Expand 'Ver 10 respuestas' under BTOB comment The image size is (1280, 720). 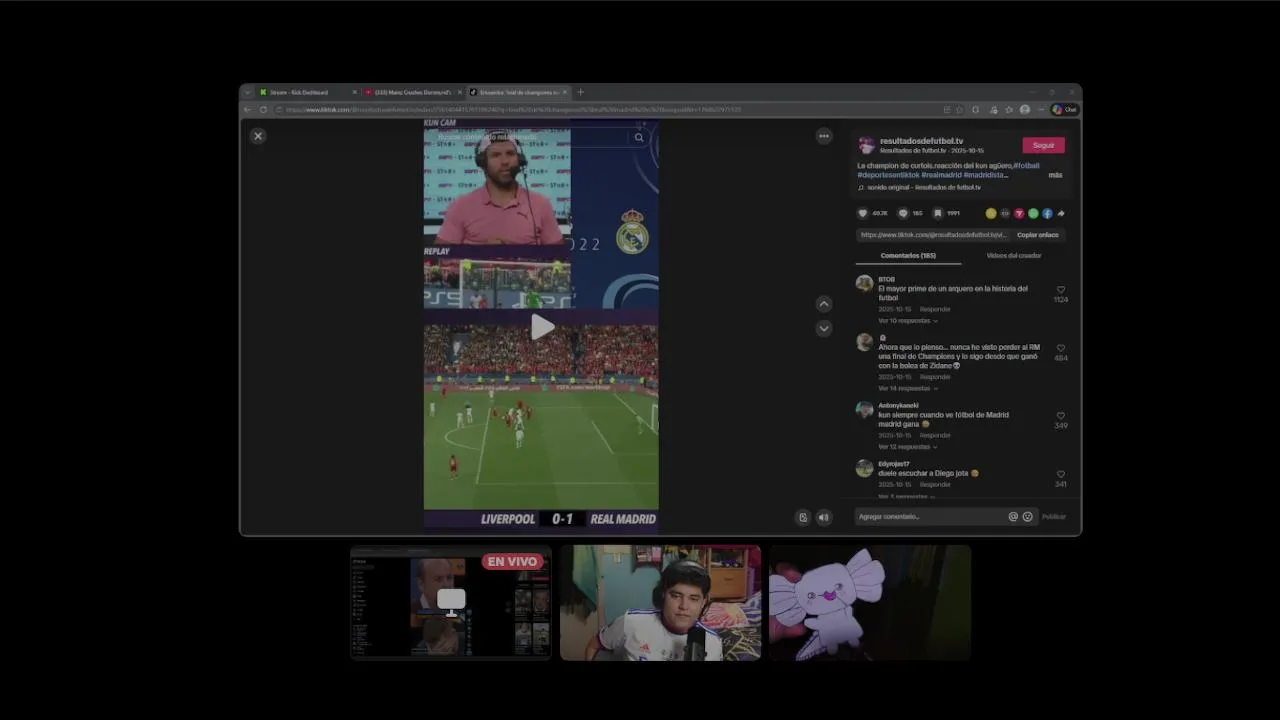click(x=907, y=321)
